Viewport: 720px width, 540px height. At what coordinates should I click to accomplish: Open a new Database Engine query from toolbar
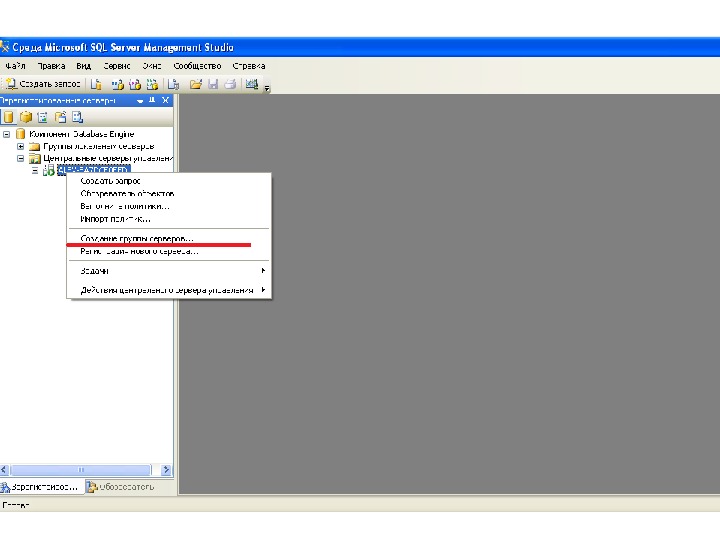pyautogui.click(x=96, y=84)
